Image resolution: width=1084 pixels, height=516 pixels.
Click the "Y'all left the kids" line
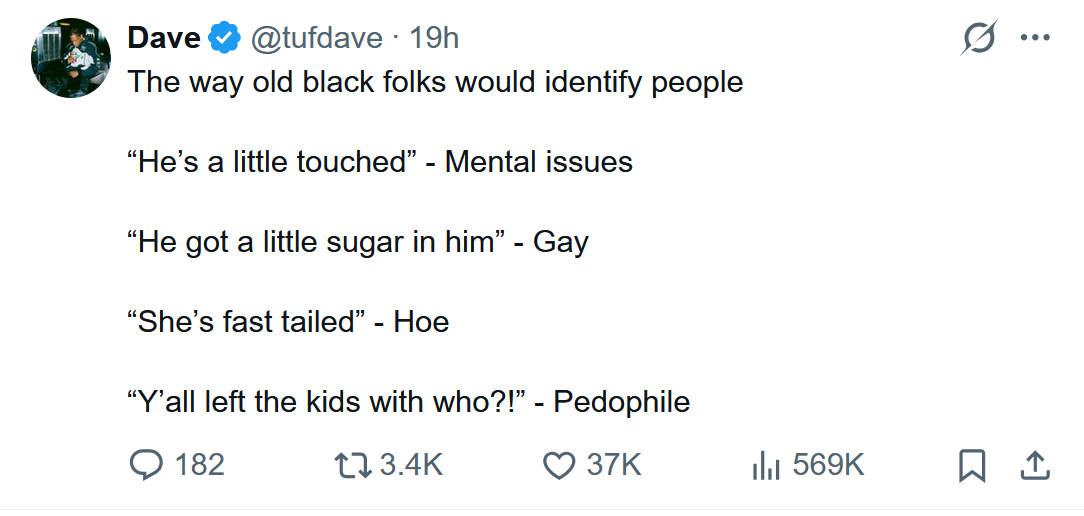408,401
